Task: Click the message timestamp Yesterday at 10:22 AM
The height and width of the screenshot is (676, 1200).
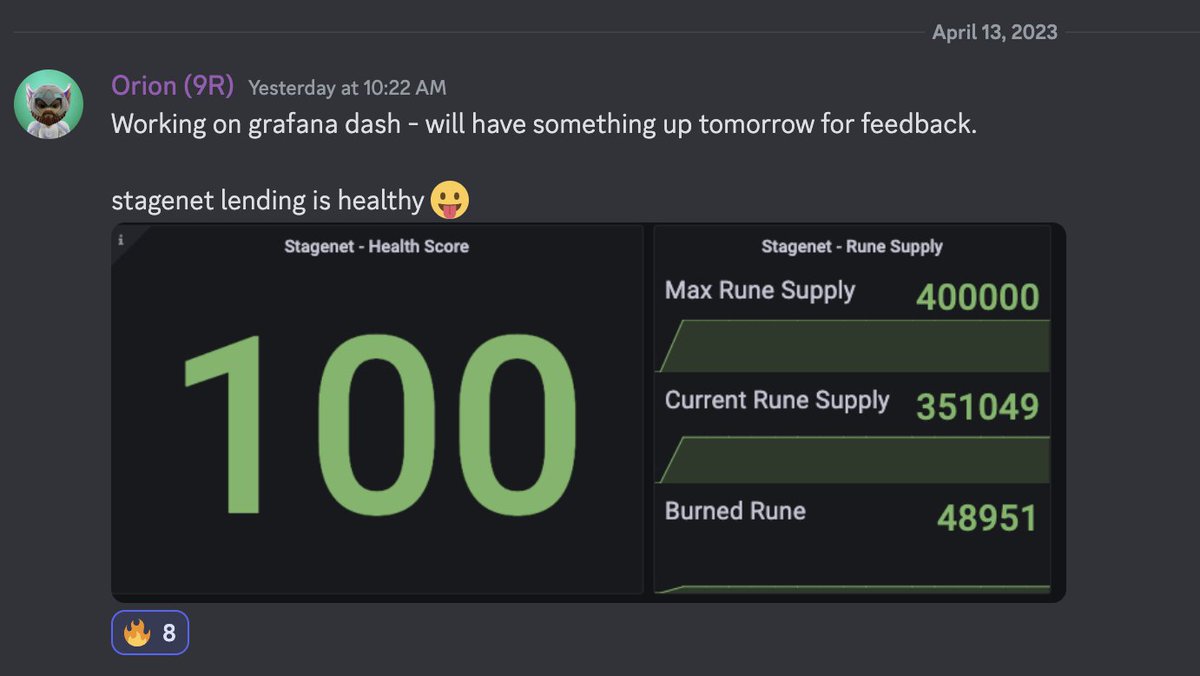Action: coord(347,88)
